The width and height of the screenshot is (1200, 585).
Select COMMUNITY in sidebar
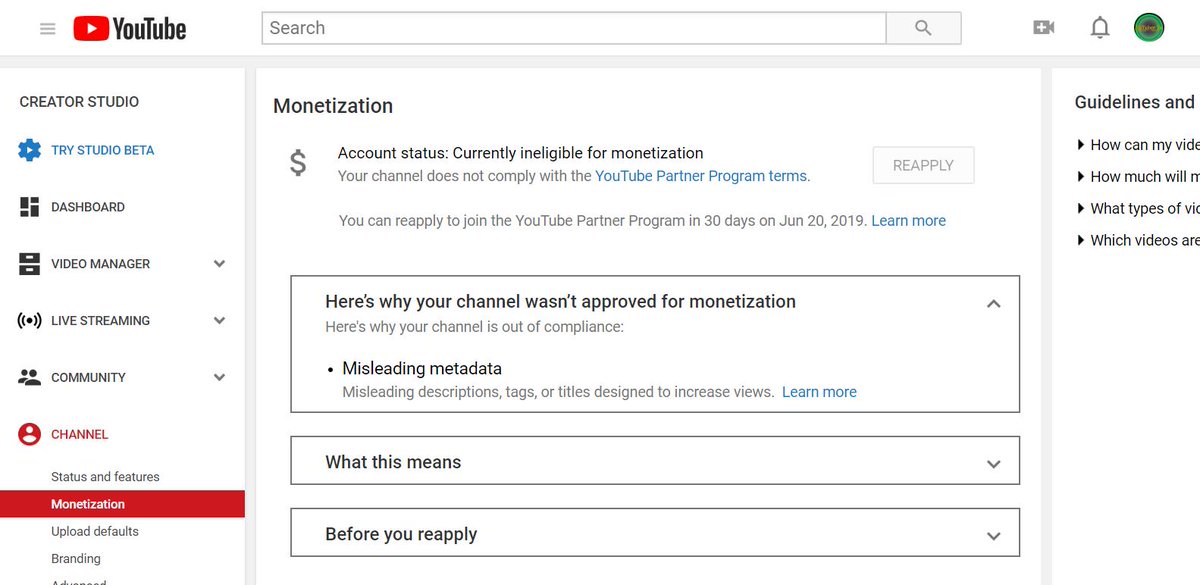[89, 378]
